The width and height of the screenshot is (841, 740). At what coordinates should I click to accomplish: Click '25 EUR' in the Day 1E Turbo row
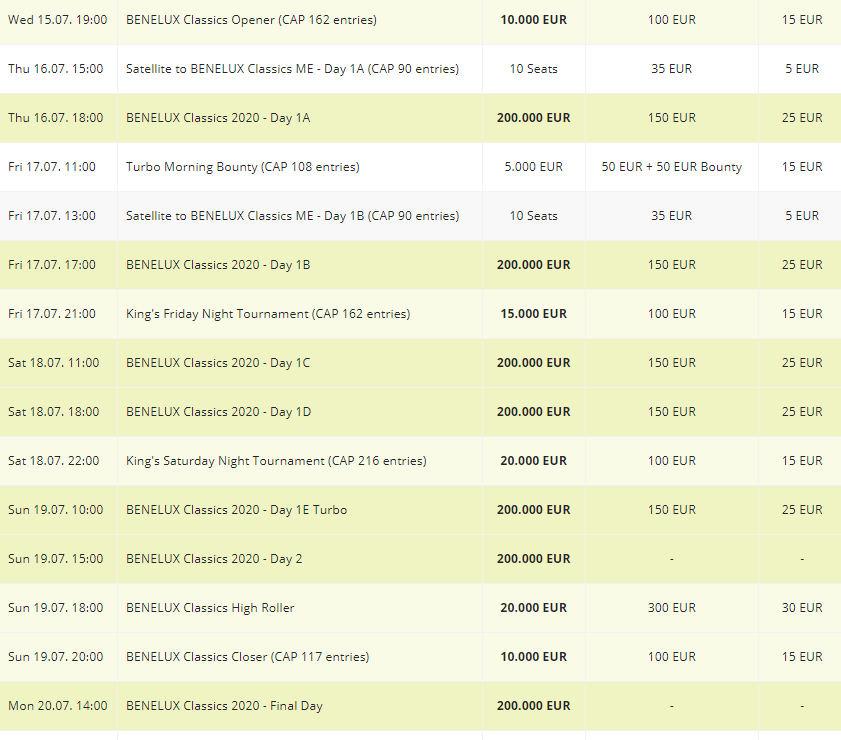pyautogui.click(x=802, y=509)
